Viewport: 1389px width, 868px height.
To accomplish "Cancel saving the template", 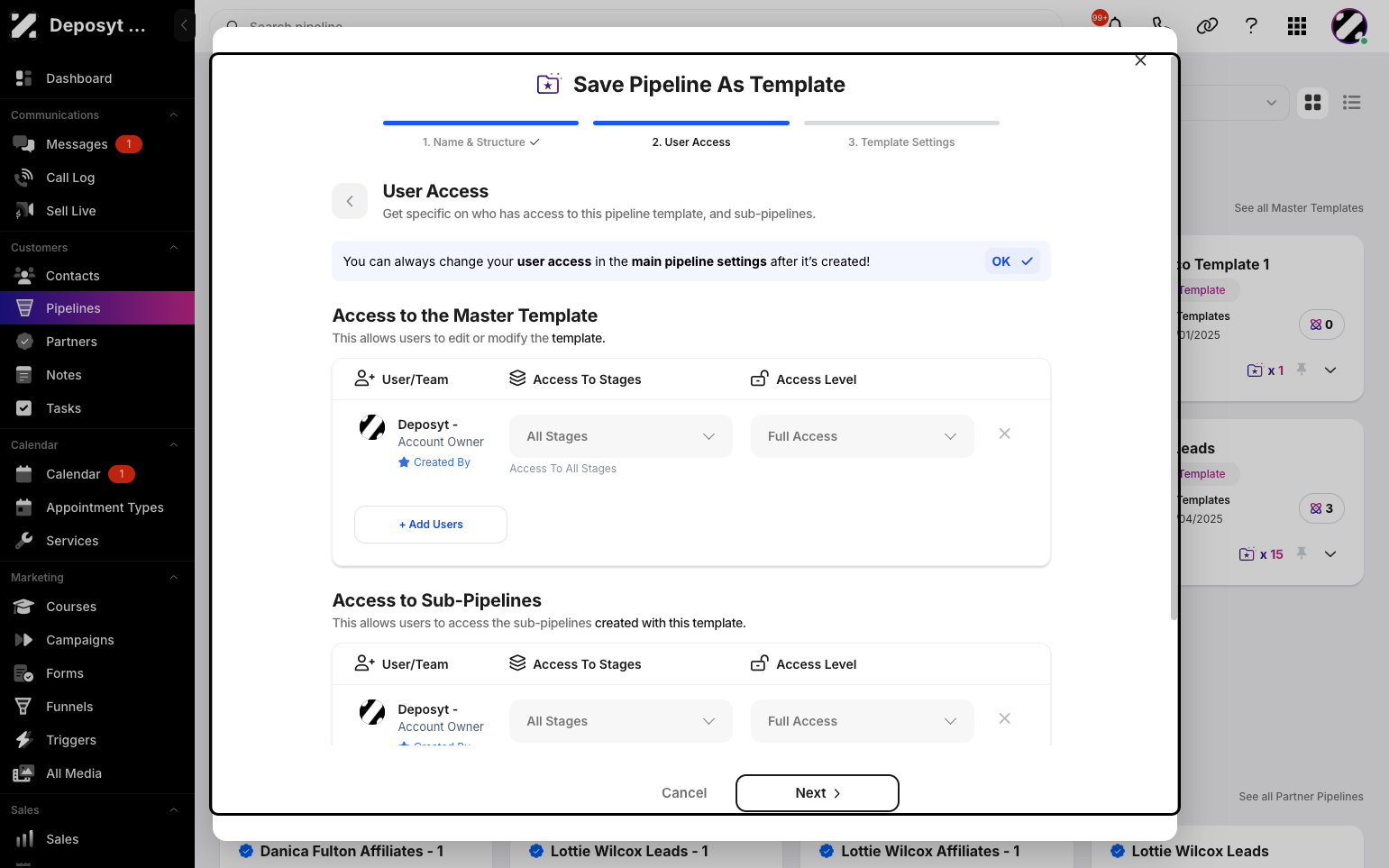I will (684, 793).
